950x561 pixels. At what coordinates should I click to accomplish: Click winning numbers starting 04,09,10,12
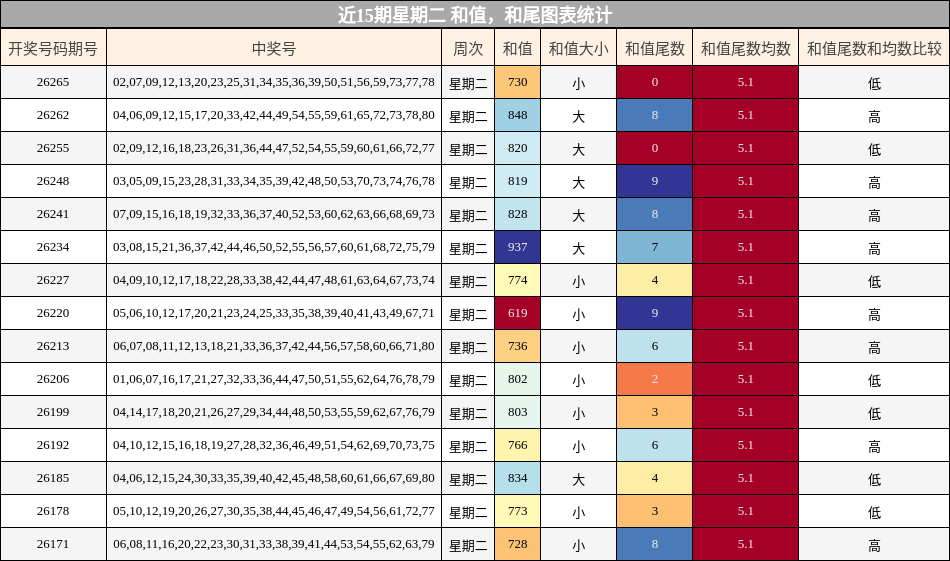[x=274, y=280]
